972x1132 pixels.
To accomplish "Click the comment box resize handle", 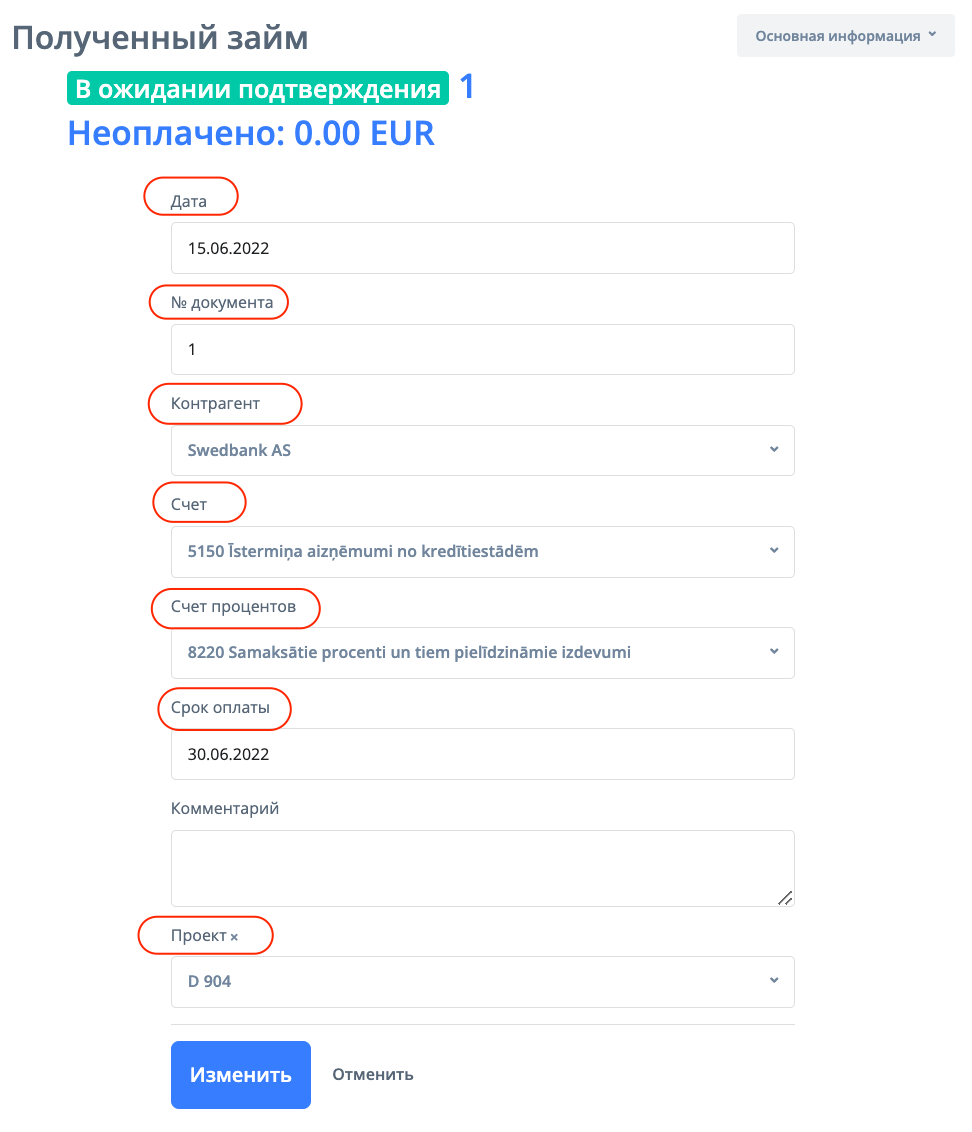I will click(785, 897).
